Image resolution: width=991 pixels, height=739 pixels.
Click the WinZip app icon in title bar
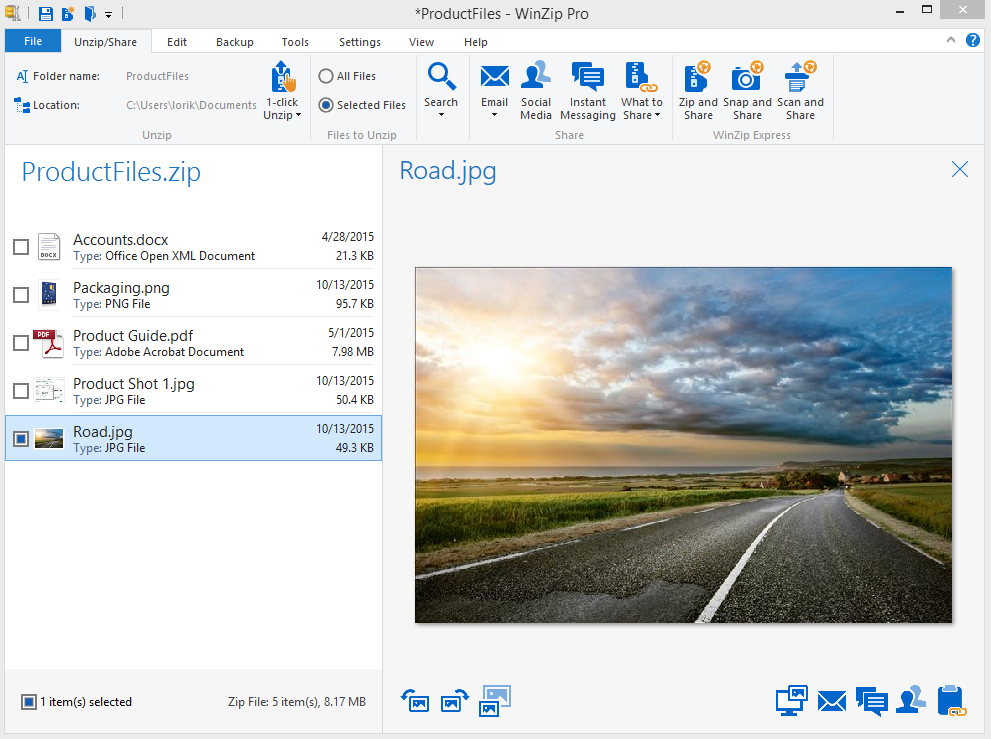pos(13,13)
